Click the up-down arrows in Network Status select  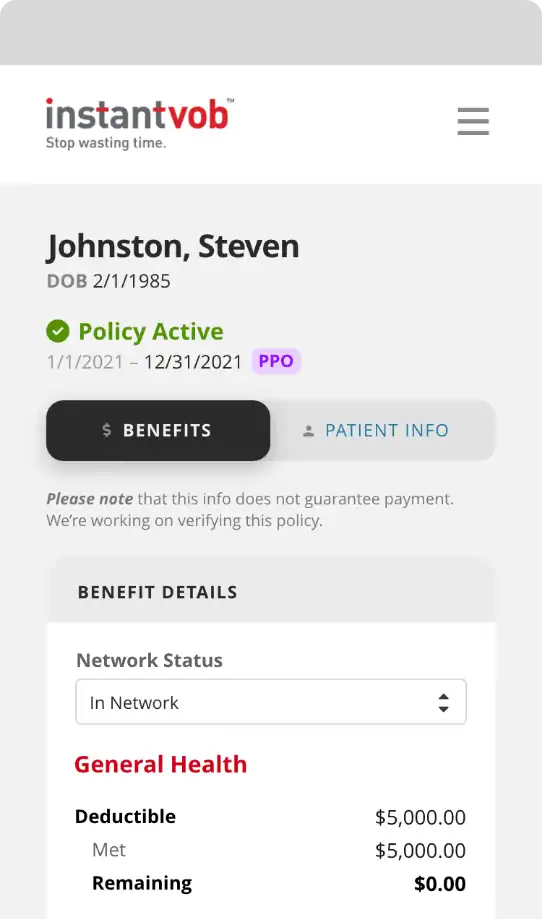tap(444, 703)
